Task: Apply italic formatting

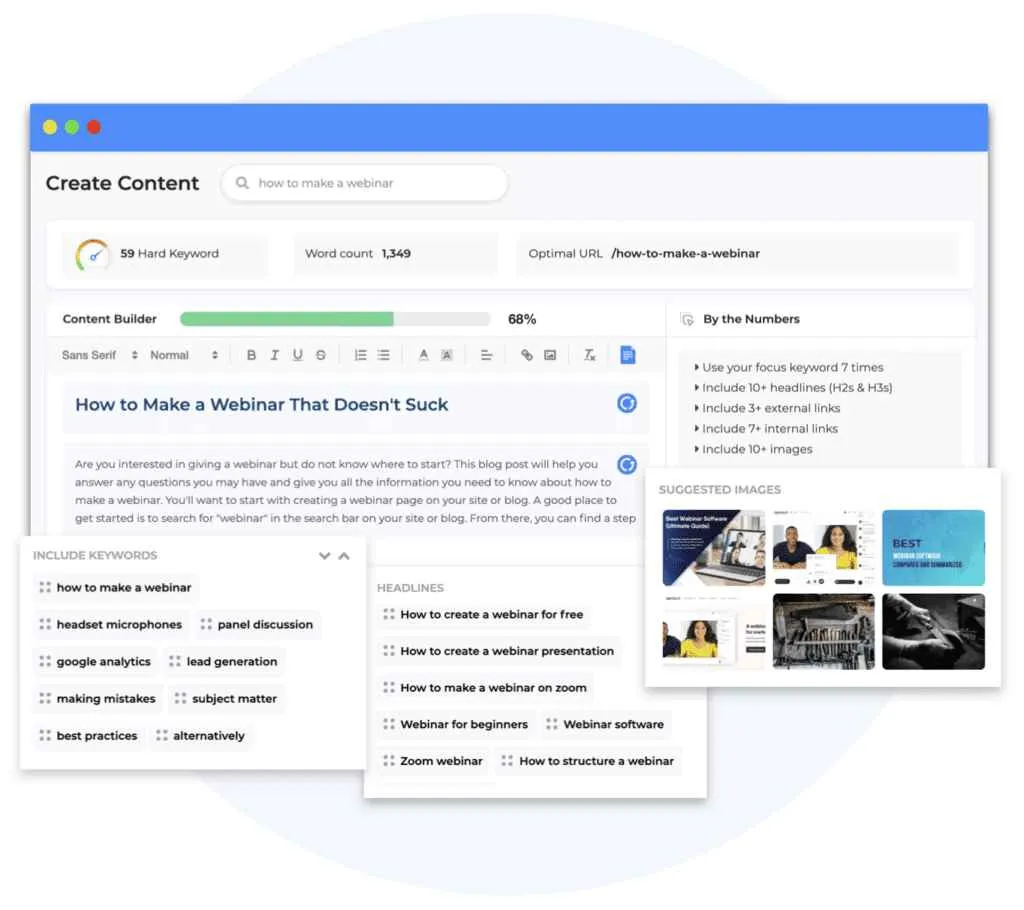Action: click(274, 355)
